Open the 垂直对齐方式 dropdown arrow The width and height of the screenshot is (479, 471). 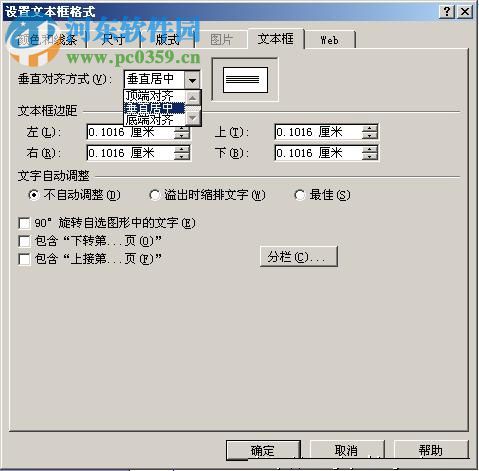[192, 80]
